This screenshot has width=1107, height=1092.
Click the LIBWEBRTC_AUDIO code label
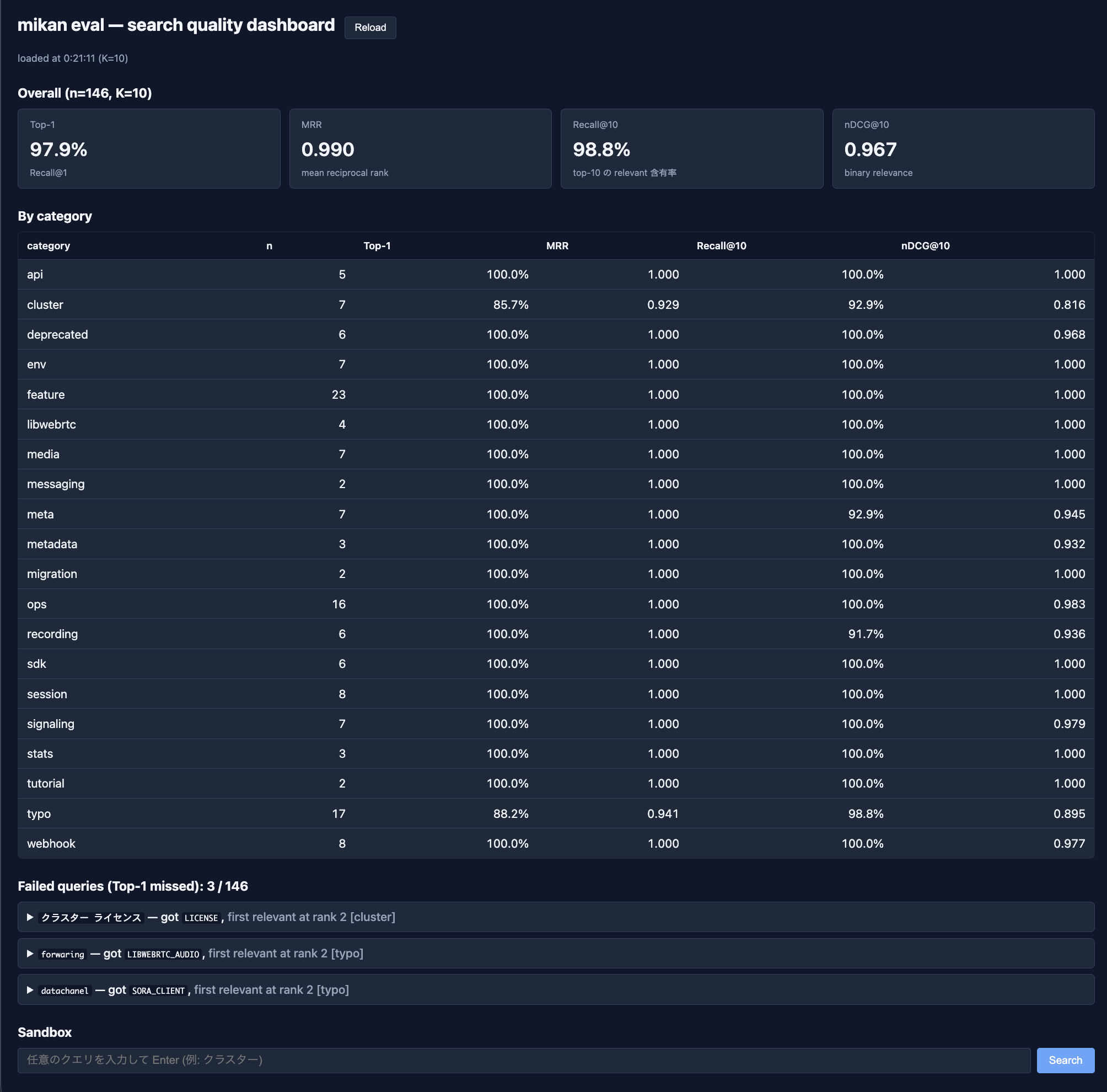coord(163,954)
